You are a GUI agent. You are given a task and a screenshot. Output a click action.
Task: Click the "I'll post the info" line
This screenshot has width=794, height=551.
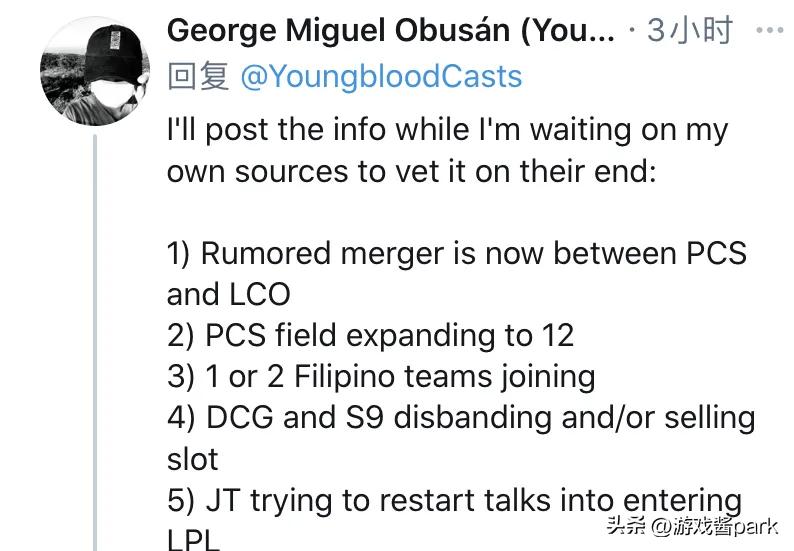coord(447,131)
